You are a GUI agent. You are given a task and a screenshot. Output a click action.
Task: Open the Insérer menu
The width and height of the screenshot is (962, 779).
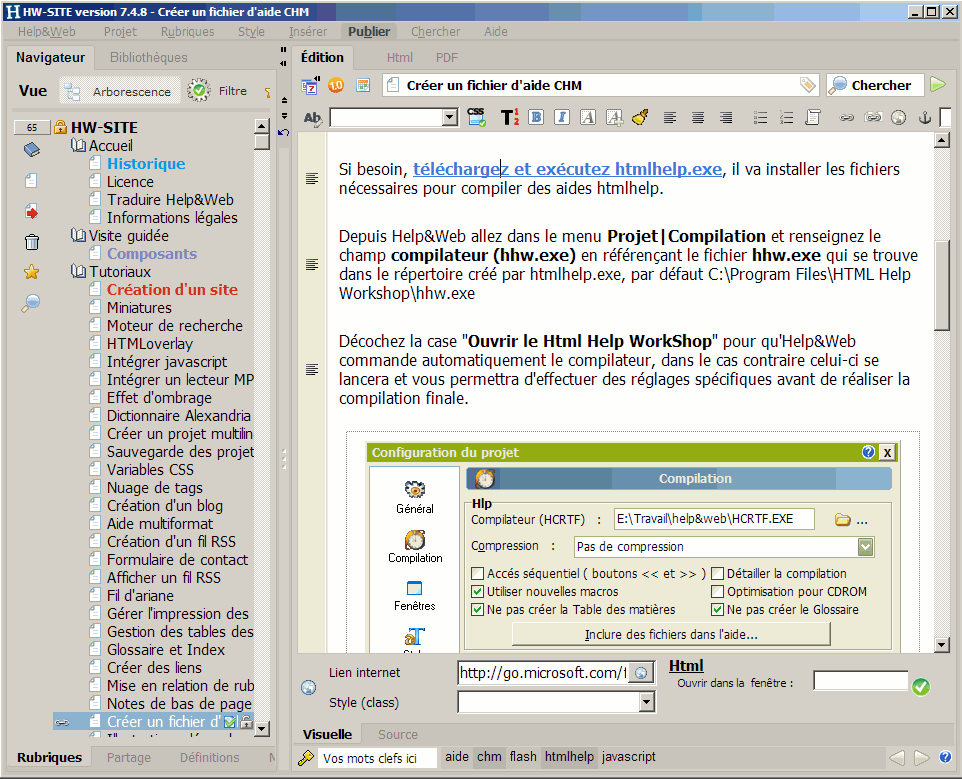308,31
